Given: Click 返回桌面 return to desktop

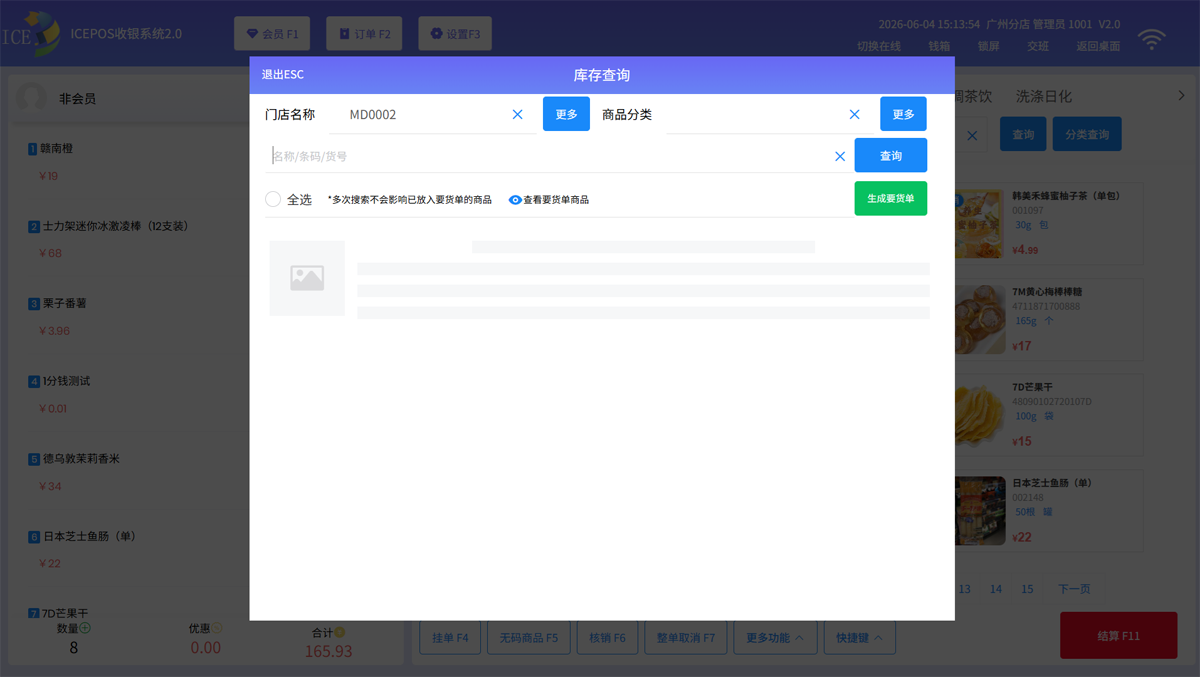Looking at the screenshot, I should click(1098, 46).
